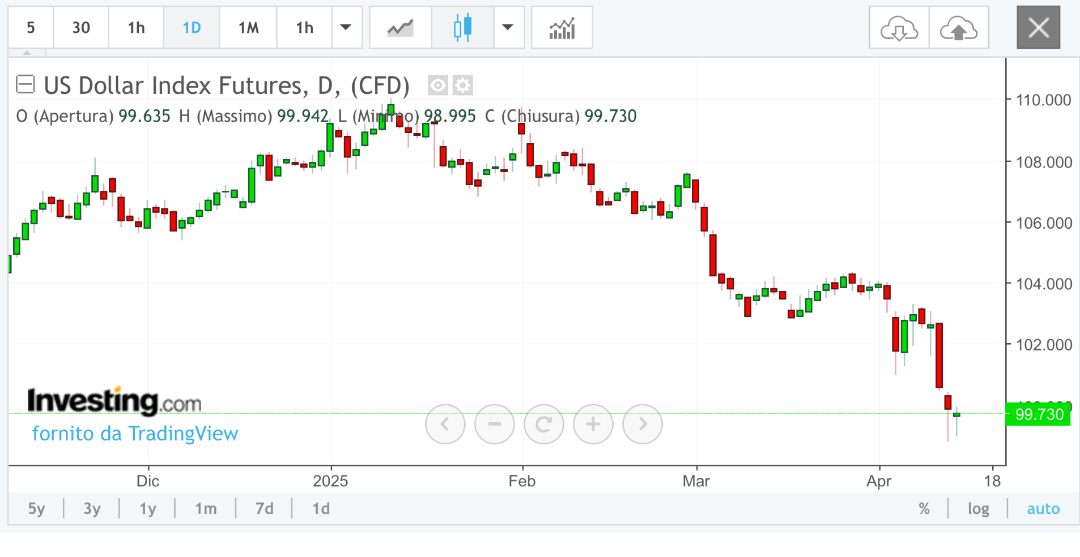Select the 1y date range

[x=147, y=509]
